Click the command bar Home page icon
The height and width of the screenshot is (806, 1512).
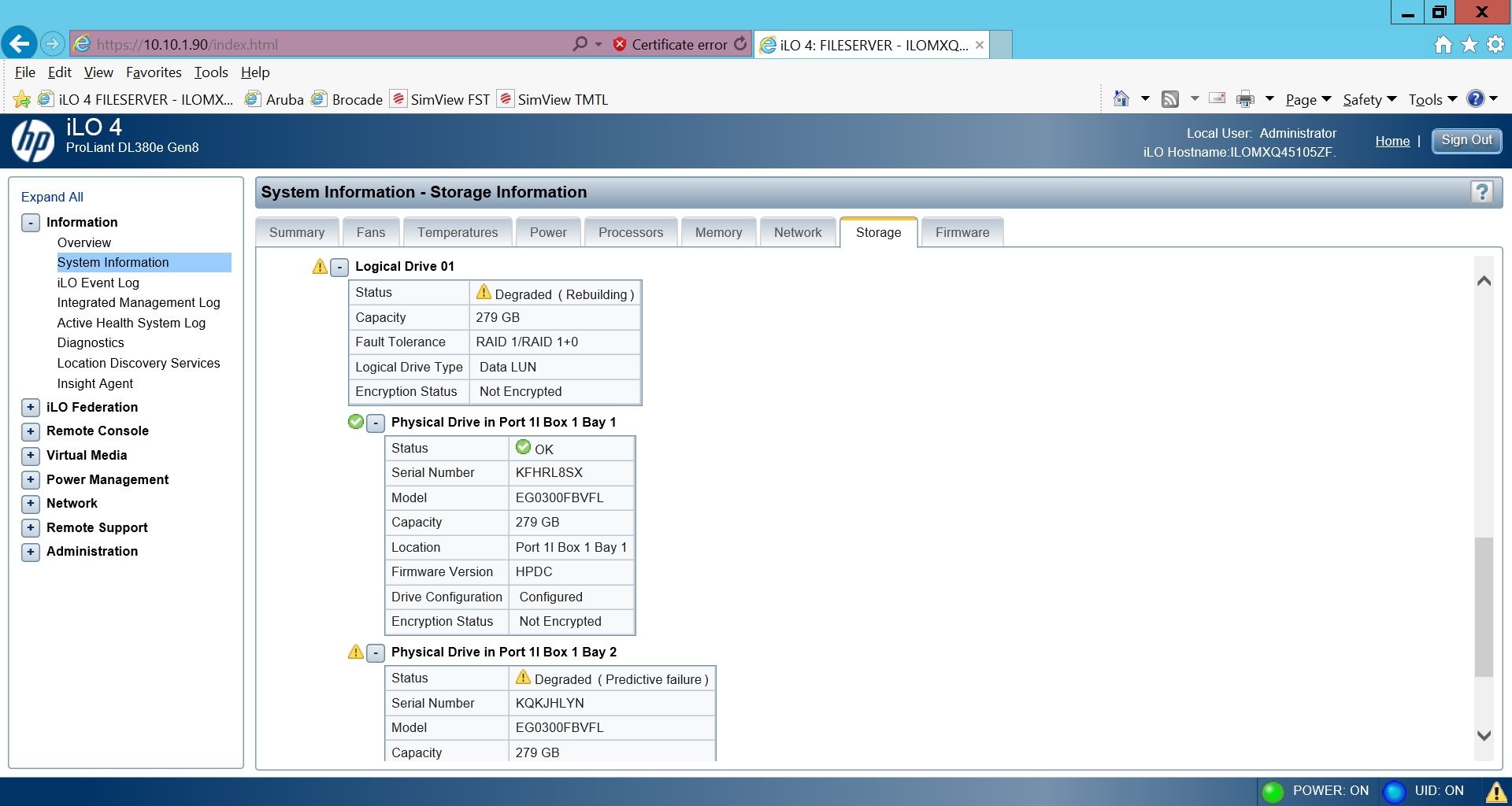click(1121, 98)
